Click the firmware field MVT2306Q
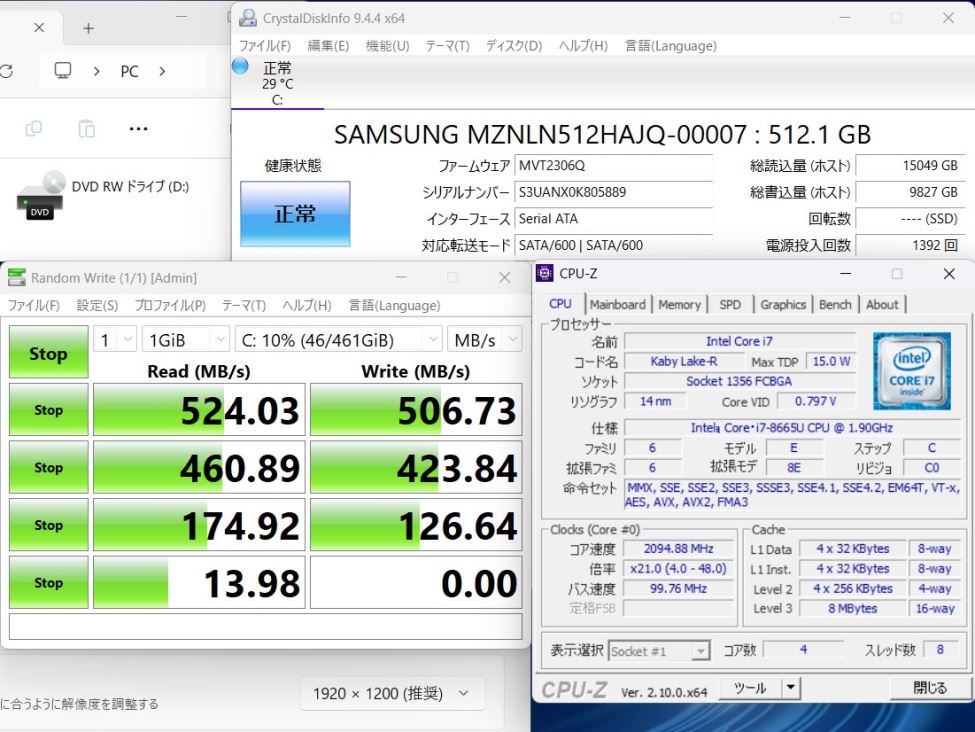The image size is (975, 732). 614,165
